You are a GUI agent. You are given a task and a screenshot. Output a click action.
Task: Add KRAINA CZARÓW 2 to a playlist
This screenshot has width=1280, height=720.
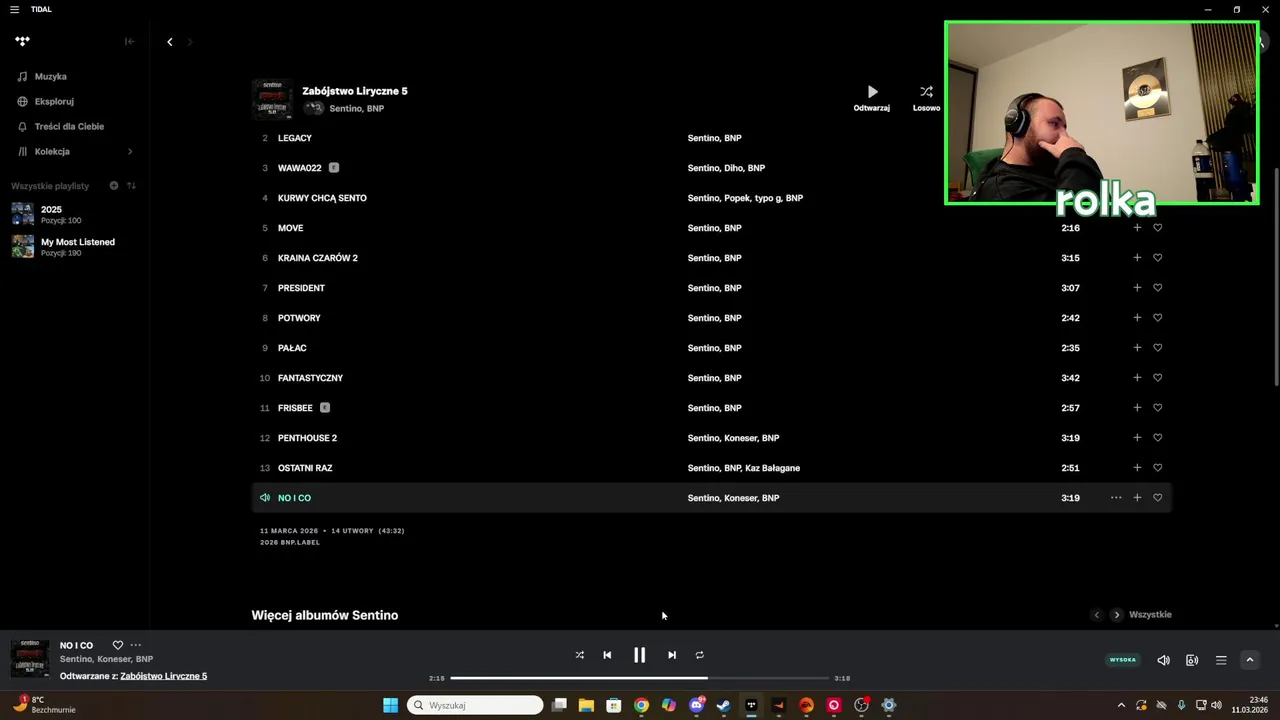tap(1137, 258)
